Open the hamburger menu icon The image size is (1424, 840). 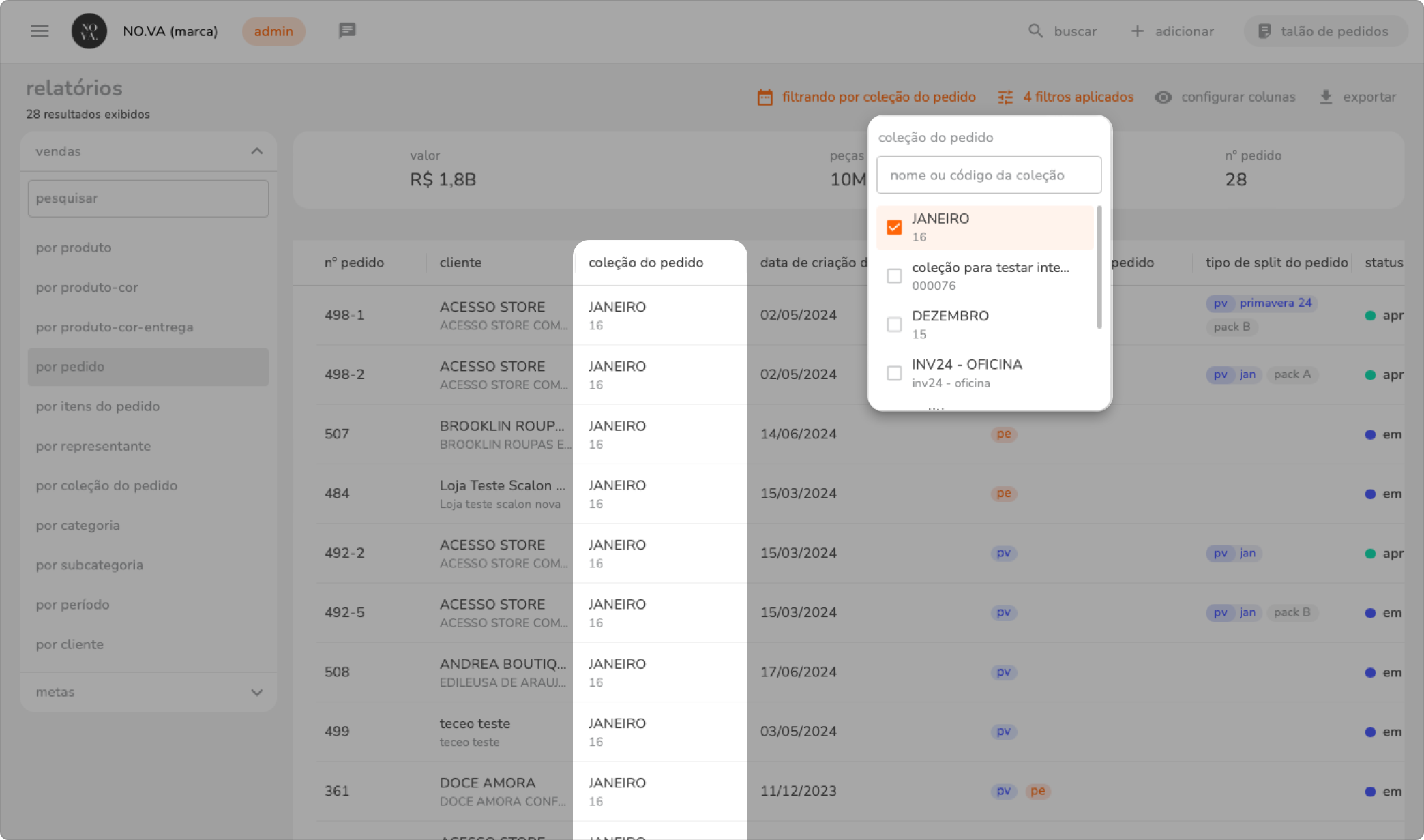(40, 31)
